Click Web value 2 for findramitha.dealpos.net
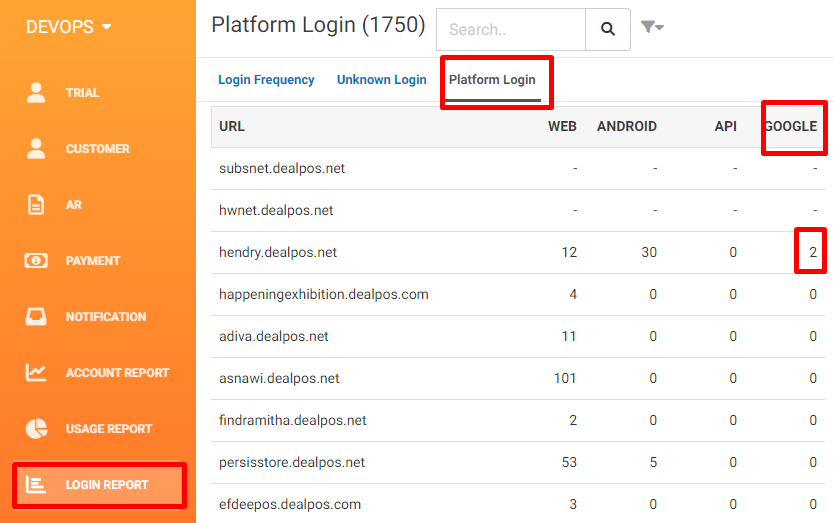The height and width of the screenshot is (523, 834). (x=573, y=420)
